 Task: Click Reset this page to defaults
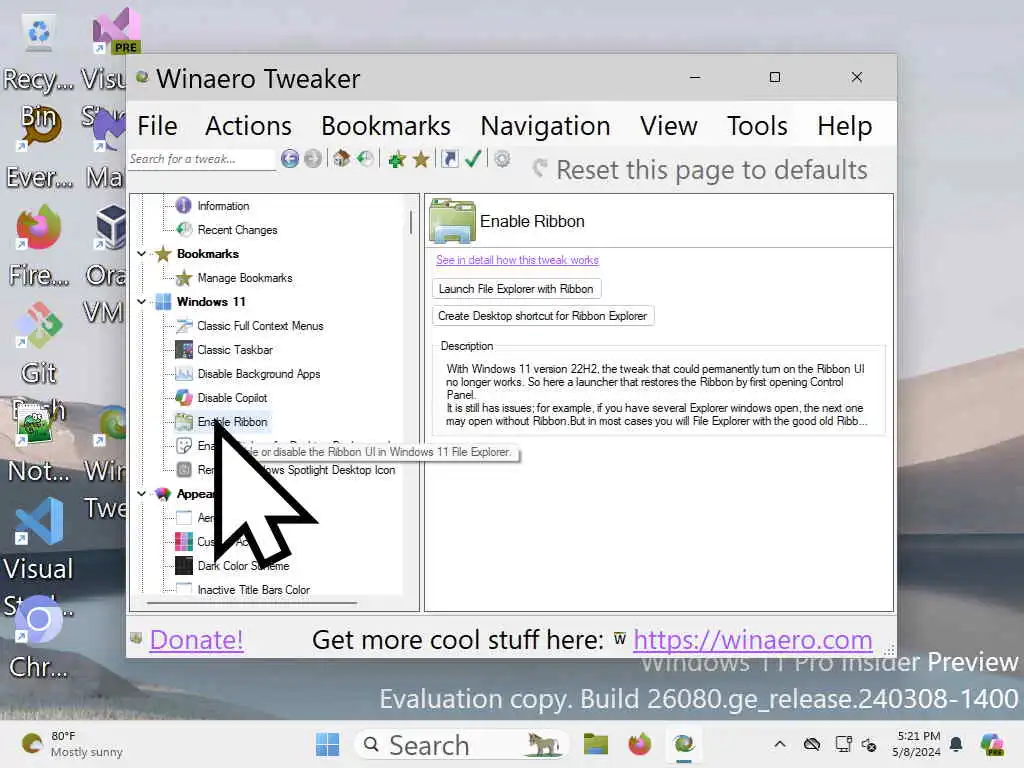coord(700,170)
